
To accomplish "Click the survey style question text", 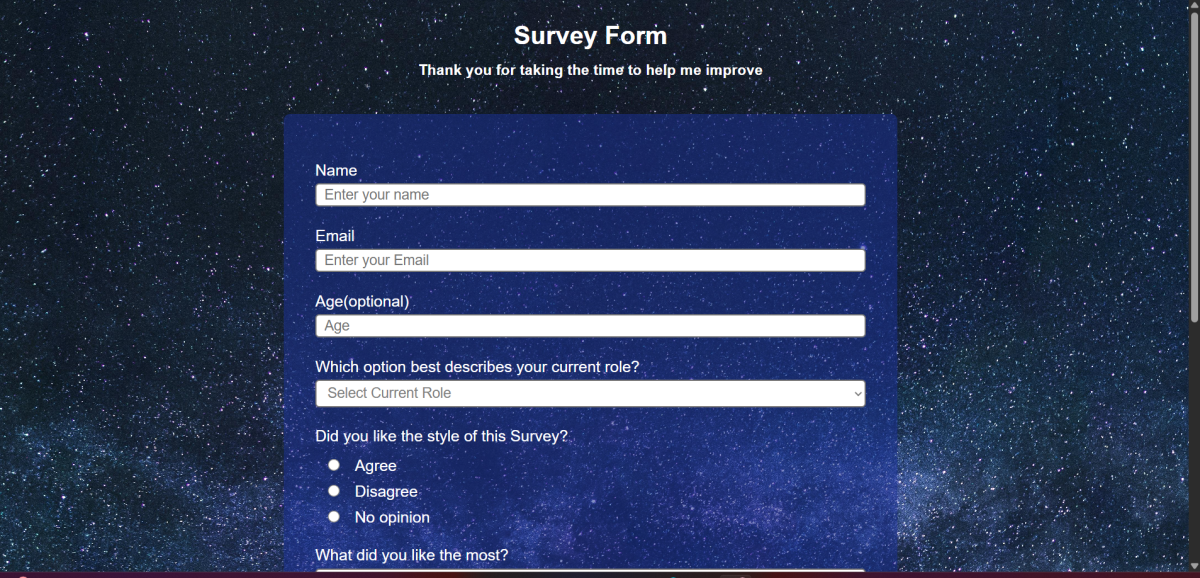I will tap(441, 436).
